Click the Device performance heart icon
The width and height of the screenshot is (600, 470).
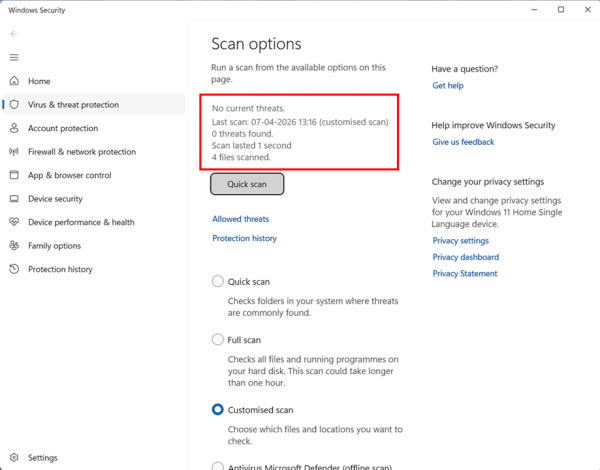[x=14, y=222]
